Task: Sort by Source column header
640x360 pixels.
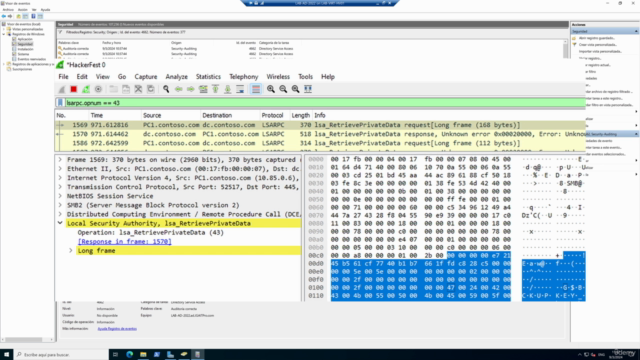Action: pos(171,116)
